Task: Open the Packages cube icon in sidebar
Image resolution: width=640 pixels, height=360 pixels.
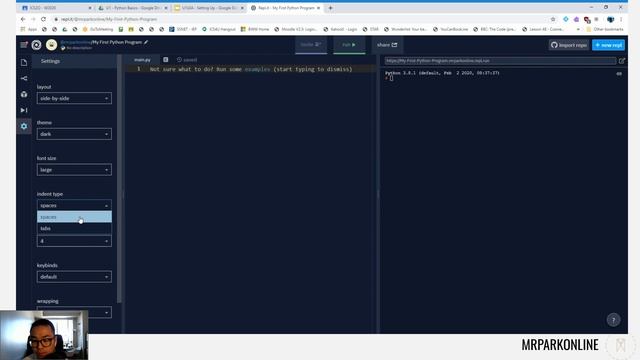Action: tap(24, 94)
